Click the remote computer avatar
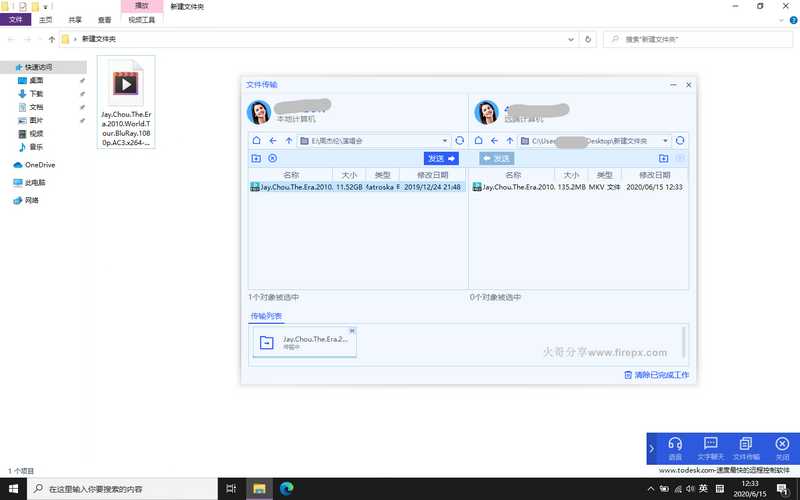 pos(486,112)
